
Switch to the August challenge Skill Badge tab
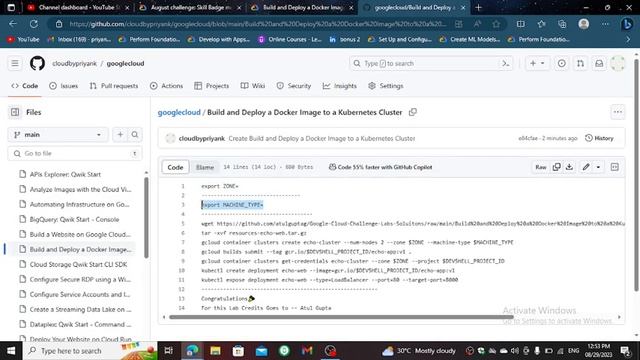[189, 7]
